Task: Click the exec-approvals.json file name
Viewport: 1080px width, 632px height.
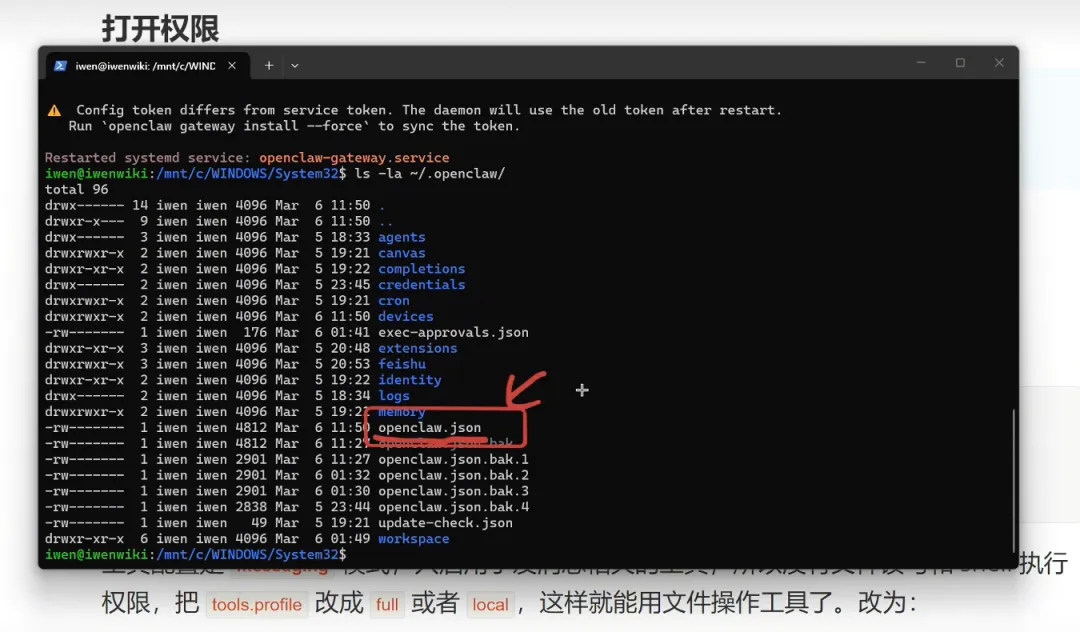Action: pyautogui.click(x=453, y=332)
